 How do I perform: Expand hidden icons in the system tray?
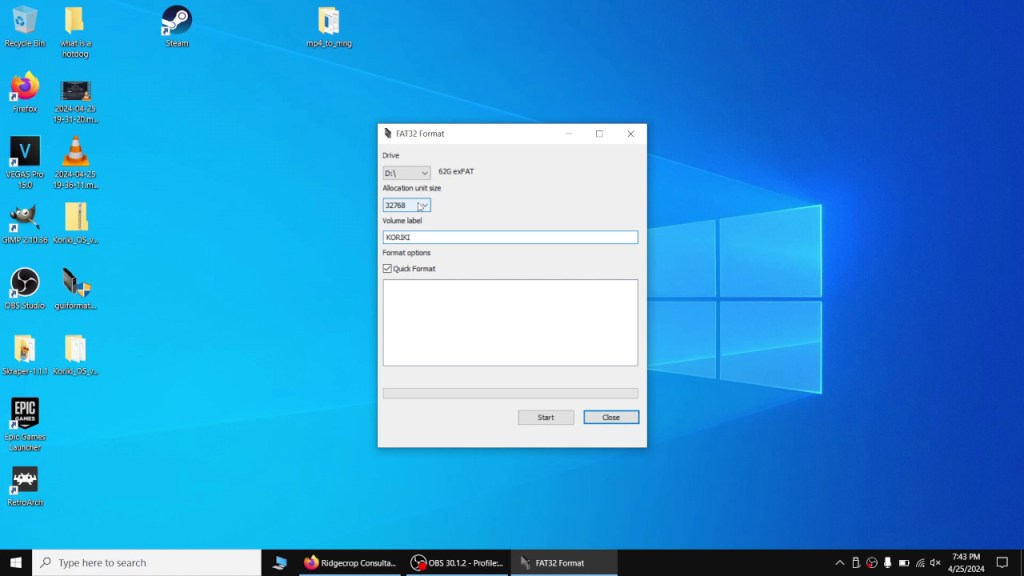[x=838, y=562]
